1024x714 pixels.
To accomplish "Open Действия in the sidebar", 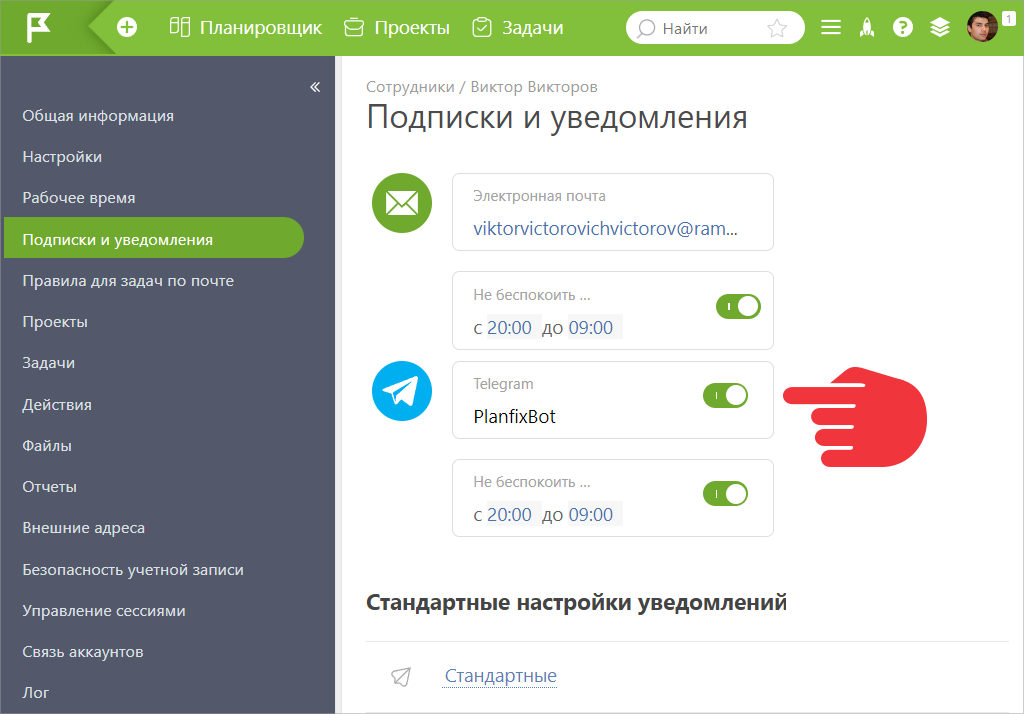I will pos(57,404).
